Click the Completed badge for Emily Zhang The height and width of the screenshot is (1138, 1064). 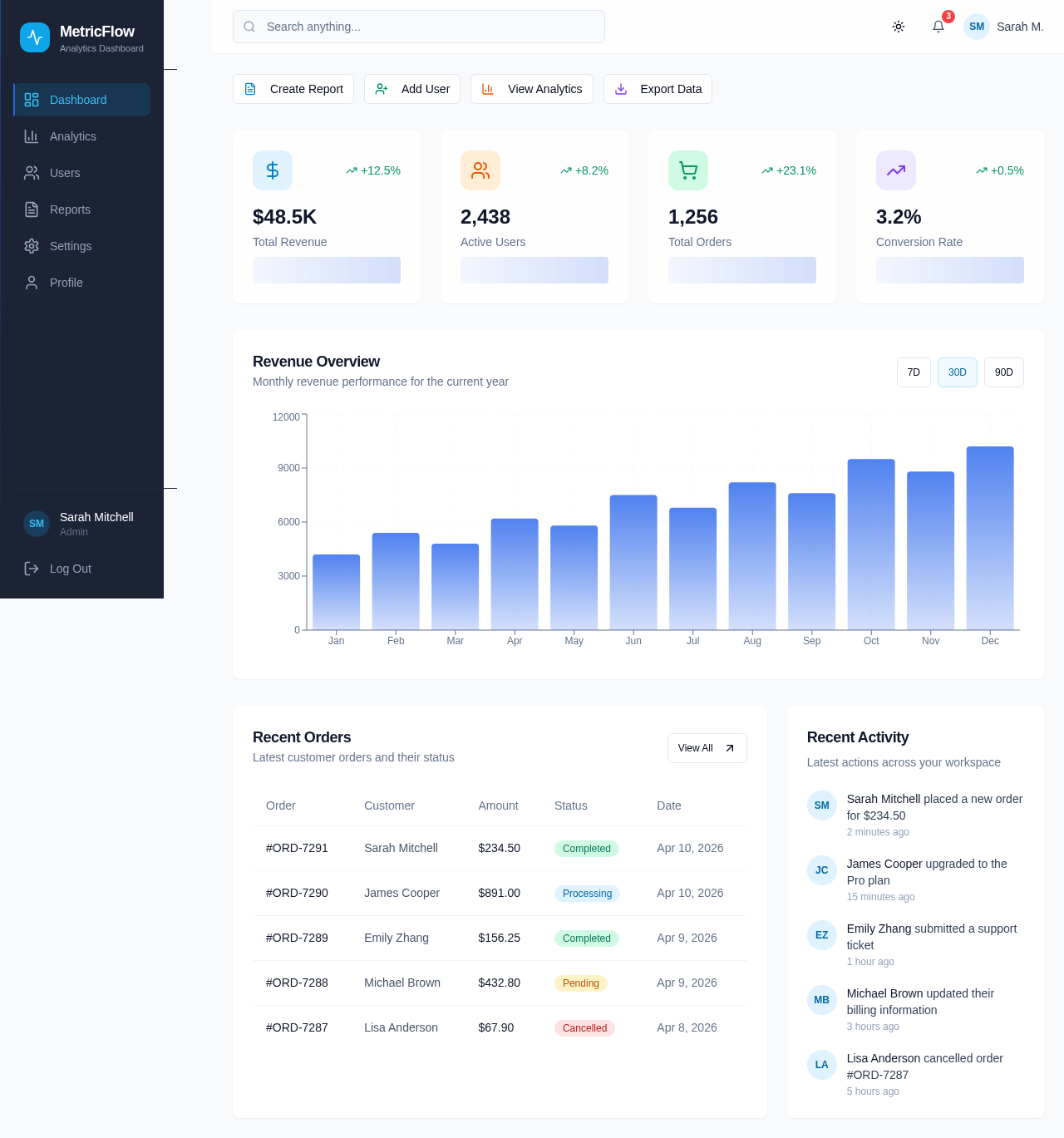pos(587,938)
